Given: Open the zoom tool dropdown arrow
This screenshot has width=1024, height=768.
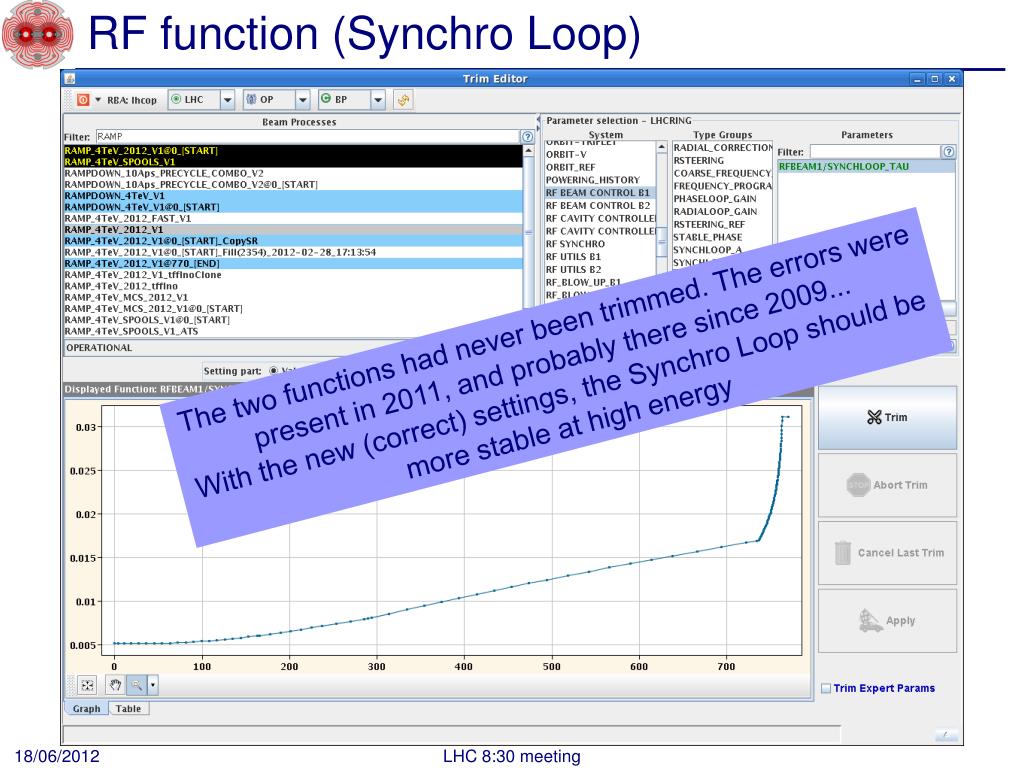Looking at the screenshot, I should pos(153,685).
